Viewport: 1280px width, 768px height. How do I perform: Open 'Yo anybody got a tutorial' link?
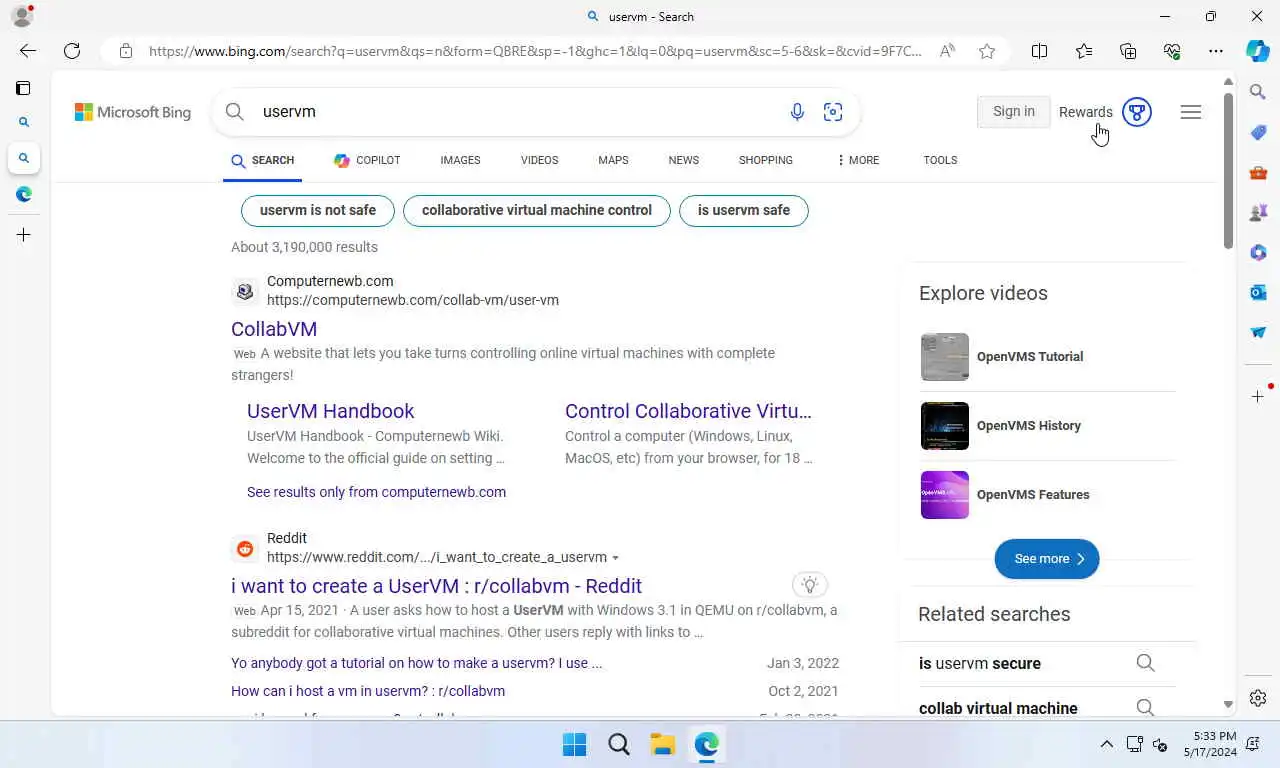point(416,663)
